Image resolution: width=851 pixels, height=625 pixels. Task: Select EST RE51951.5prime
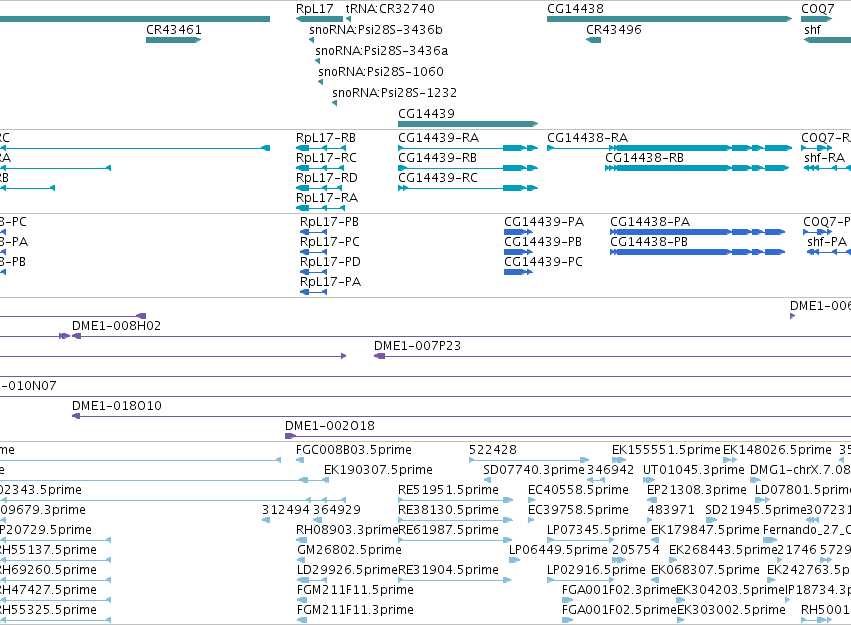[448, 490]
